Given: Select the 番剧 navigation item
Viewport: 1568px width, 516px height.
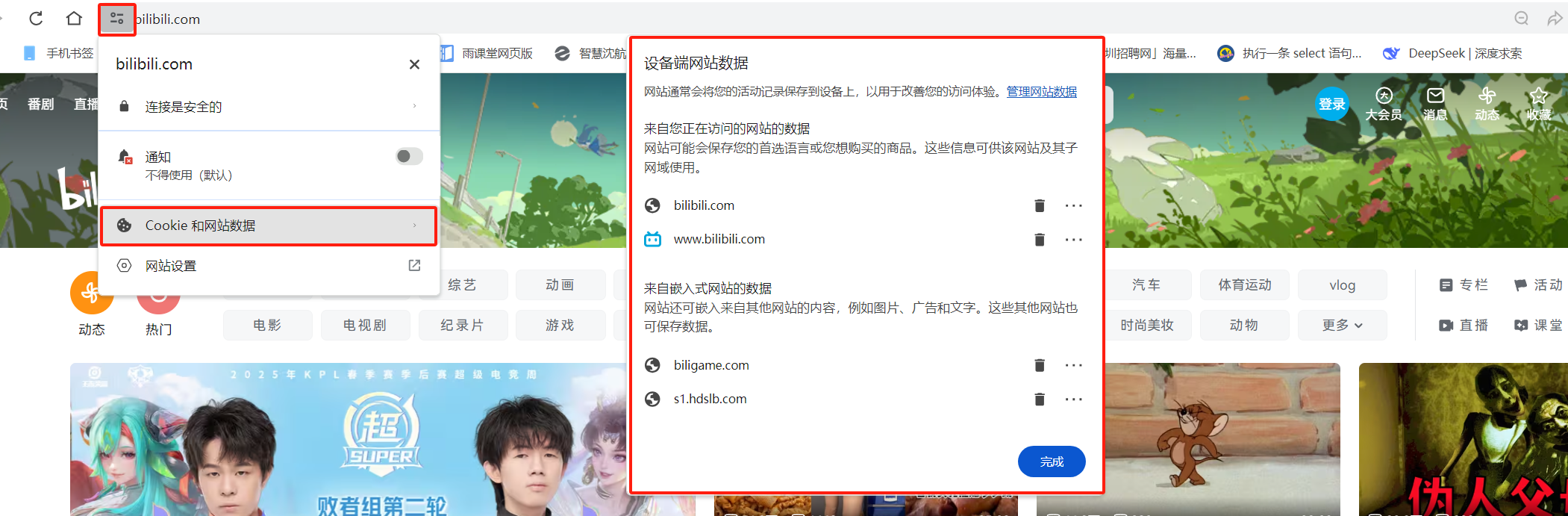Looking at the screenshot, I should pos(41,104).
